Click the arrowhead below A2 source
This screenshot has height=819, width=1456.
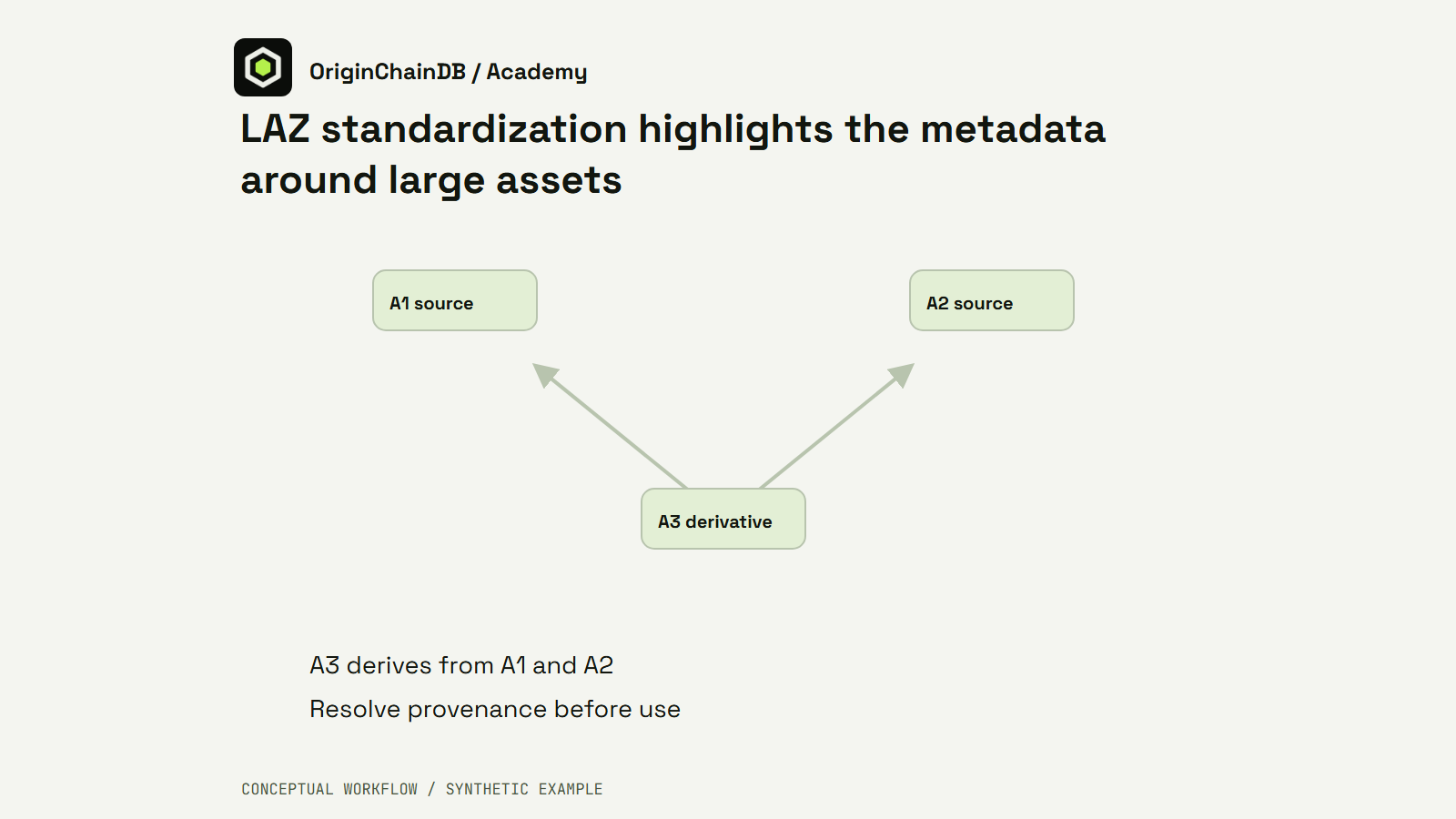tap(902, 374)
